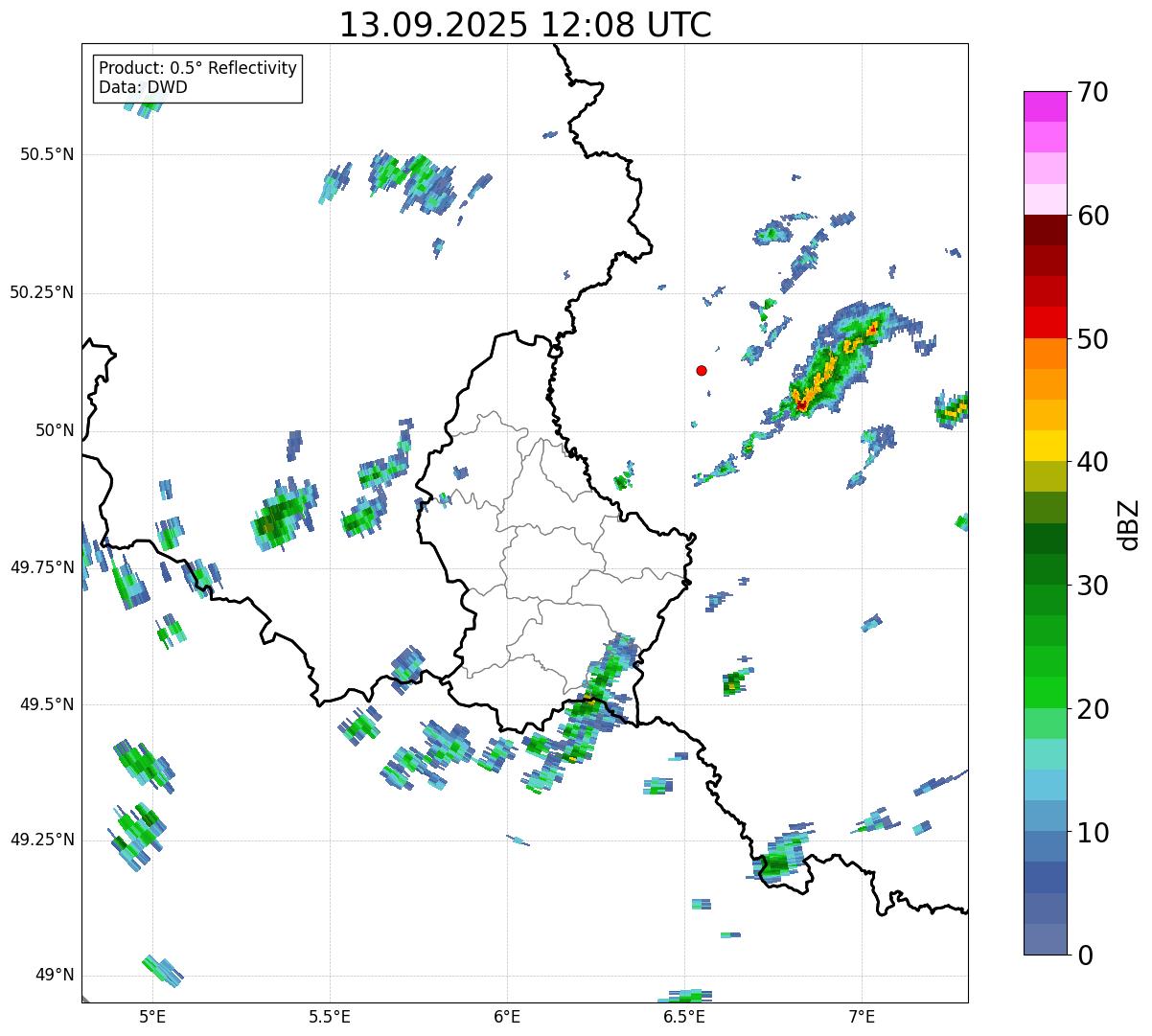This screenshot has width=1152, height=1036.
Task: Click the longitude label 6°E
Action: pos(507,1016)
